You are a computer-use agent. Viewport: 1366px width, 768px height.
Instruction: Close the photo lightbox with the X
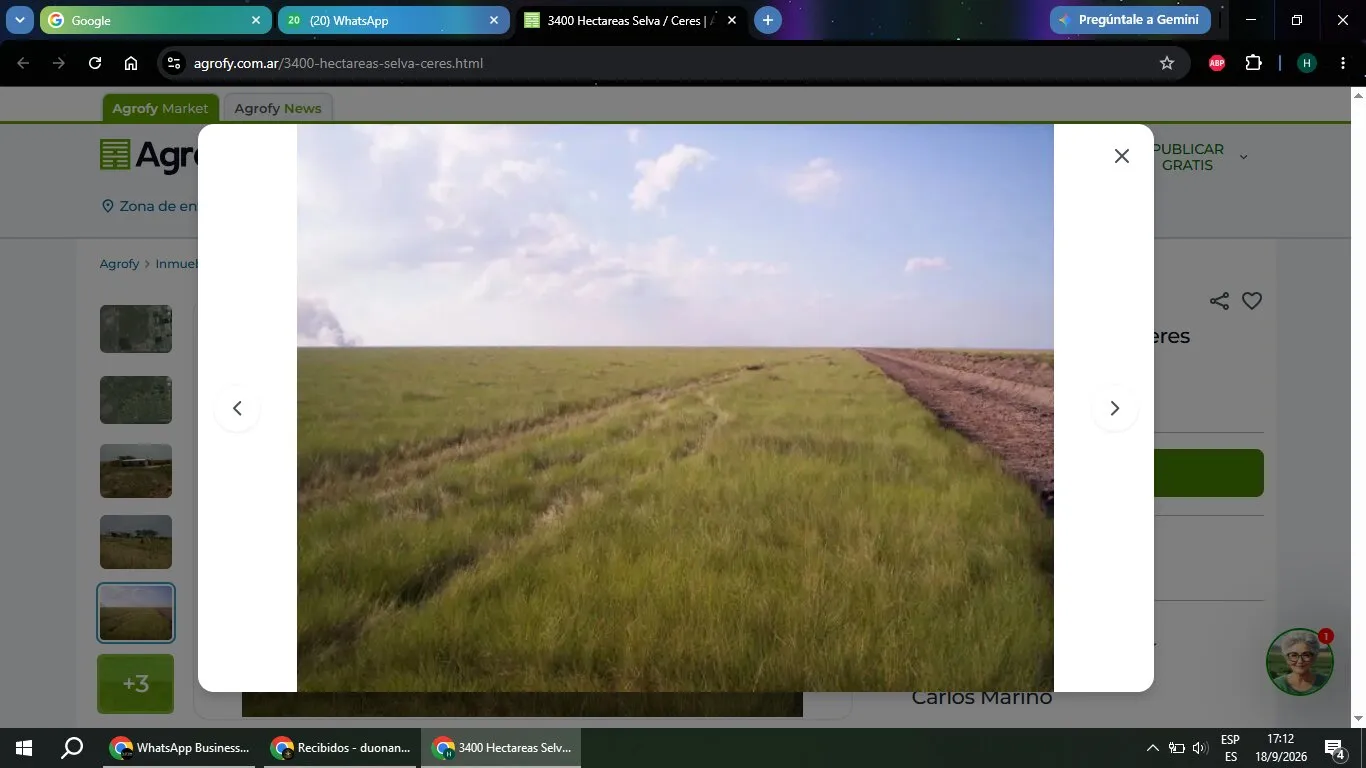(1122, 156)
